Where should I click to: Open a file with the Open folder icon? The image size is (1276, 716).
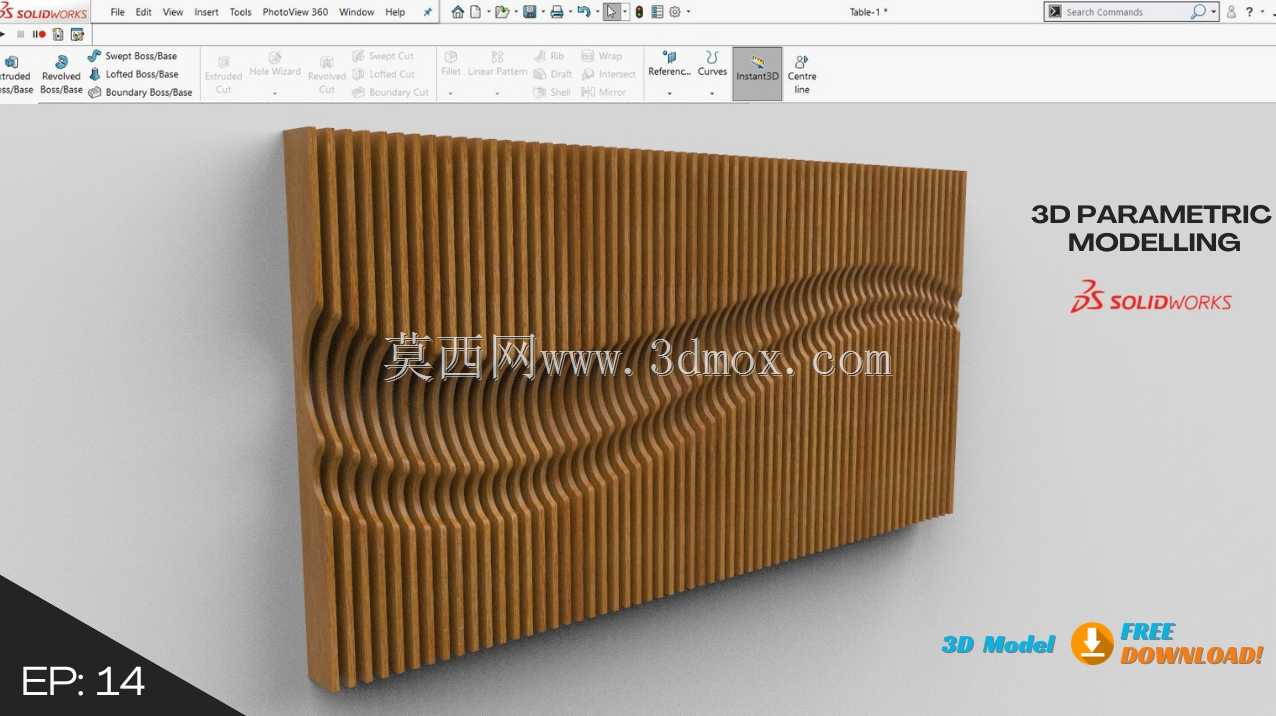[502, 12]
